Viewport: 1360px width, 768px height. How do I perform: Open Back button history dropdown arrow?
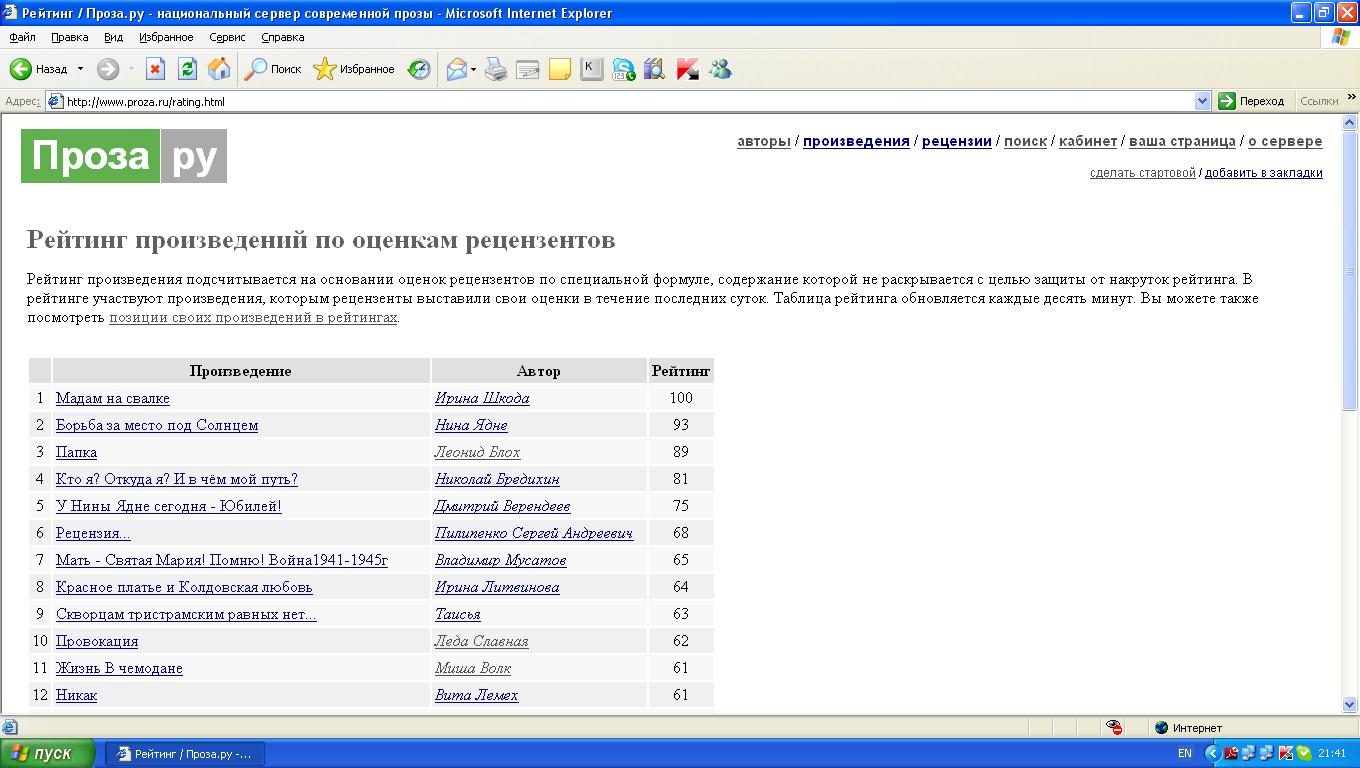81,69
